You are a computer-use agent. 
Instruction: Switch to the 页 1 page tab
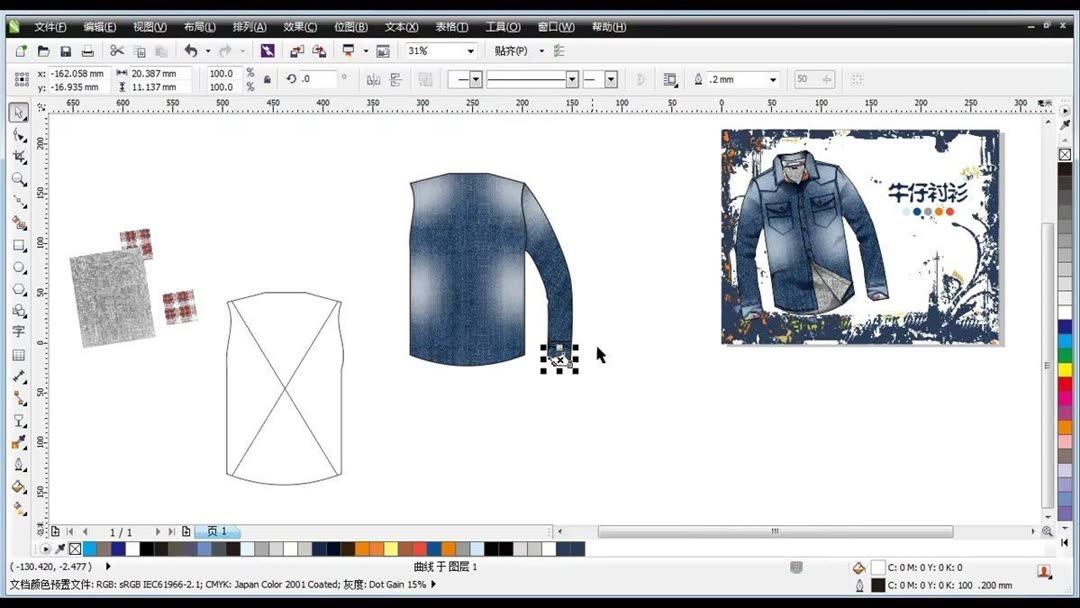[x=217, y=531]
